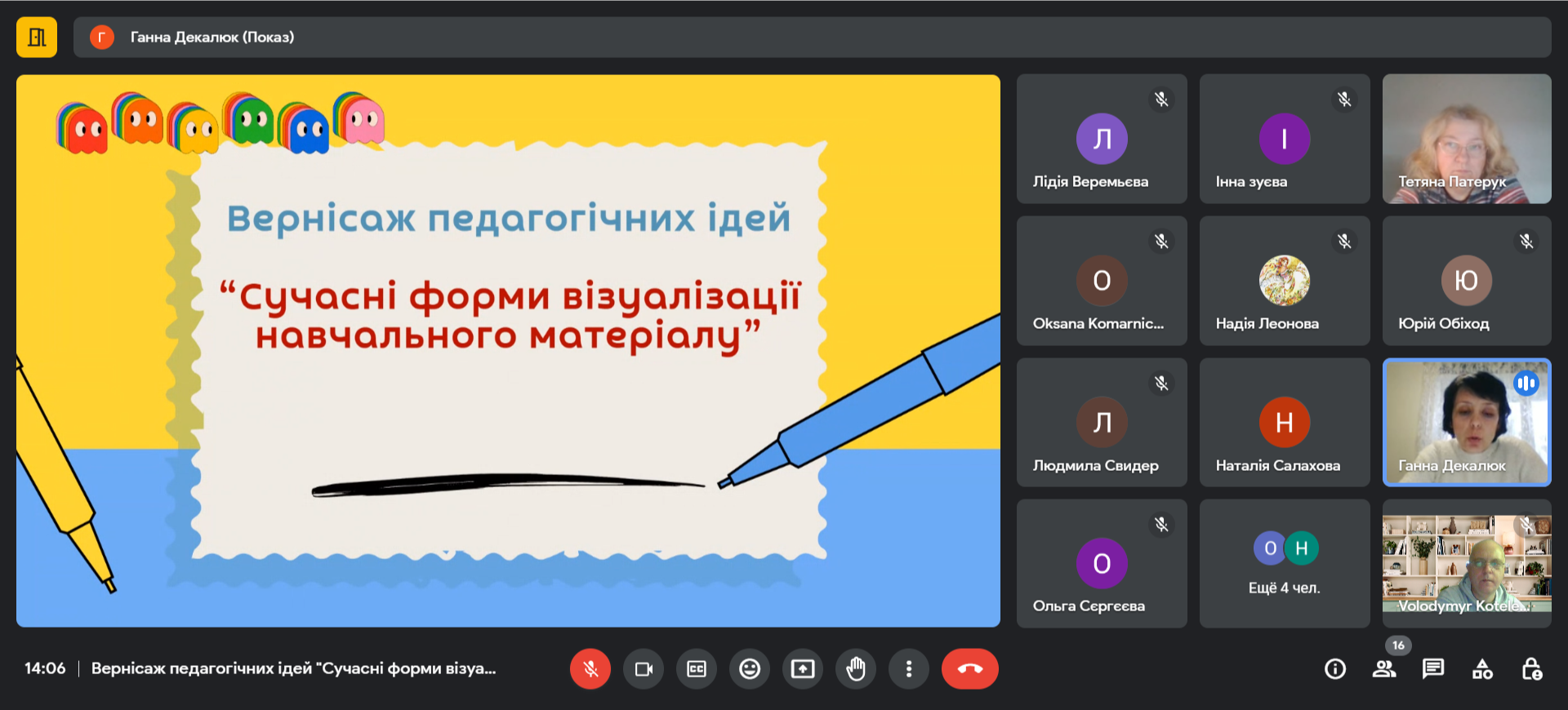Viewport: 1568px width, 710px height.
Task: Raise your hand in the meeting
Action: pyautogui.click(x=856, y=669)
